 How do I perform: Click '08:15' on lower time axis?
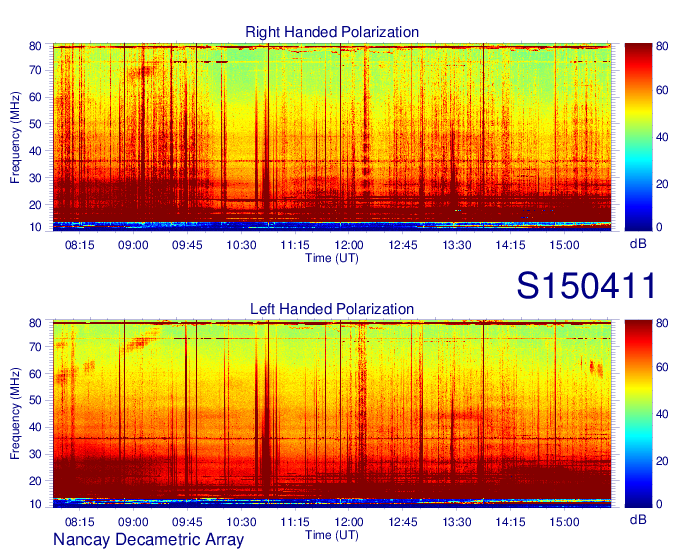79,522
